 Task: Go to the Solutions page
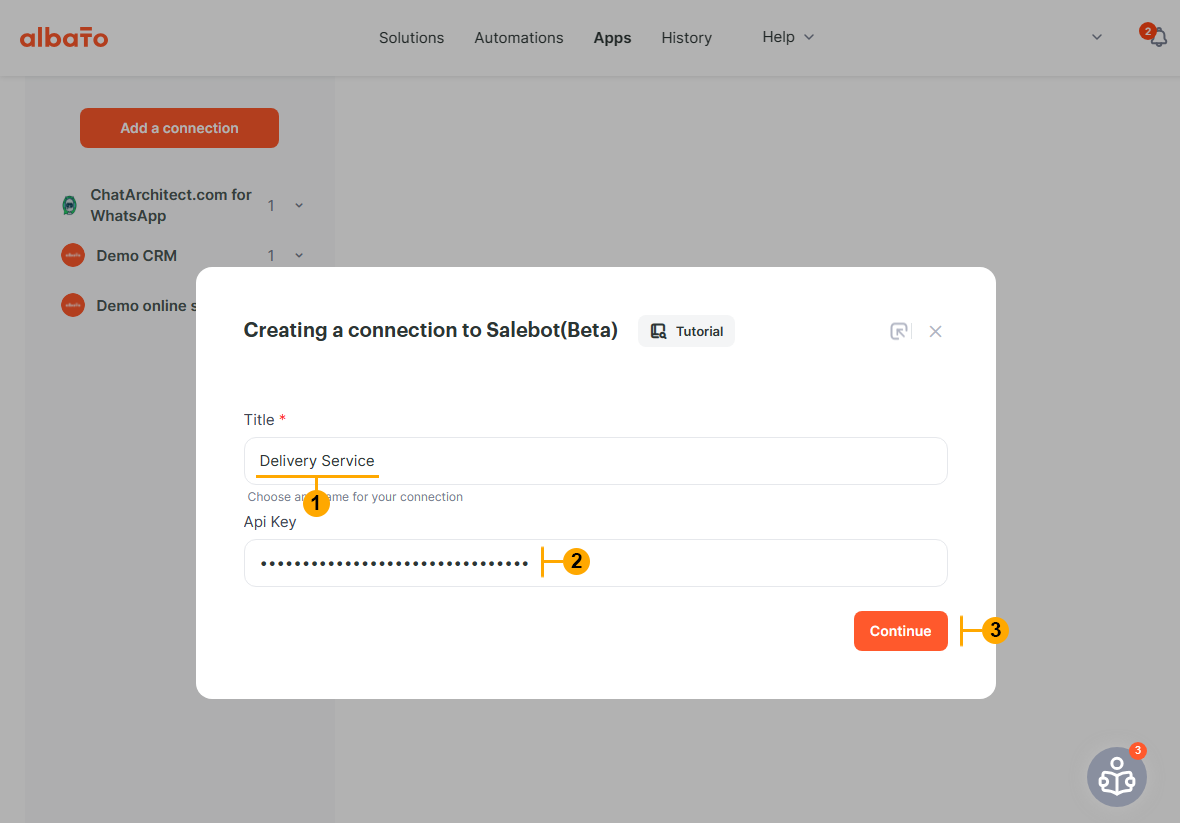(411, 38)
